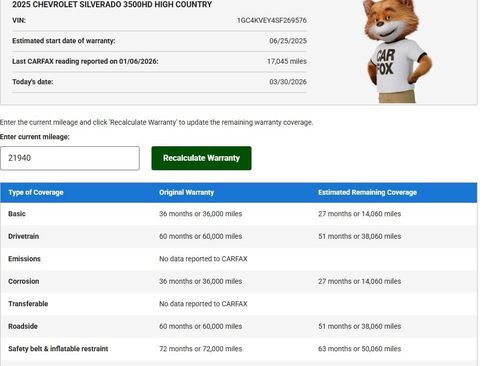Click Corrosion original 36 months or 36,000 miles
This screenshot has height=366, width=488.
click(200, 281)
